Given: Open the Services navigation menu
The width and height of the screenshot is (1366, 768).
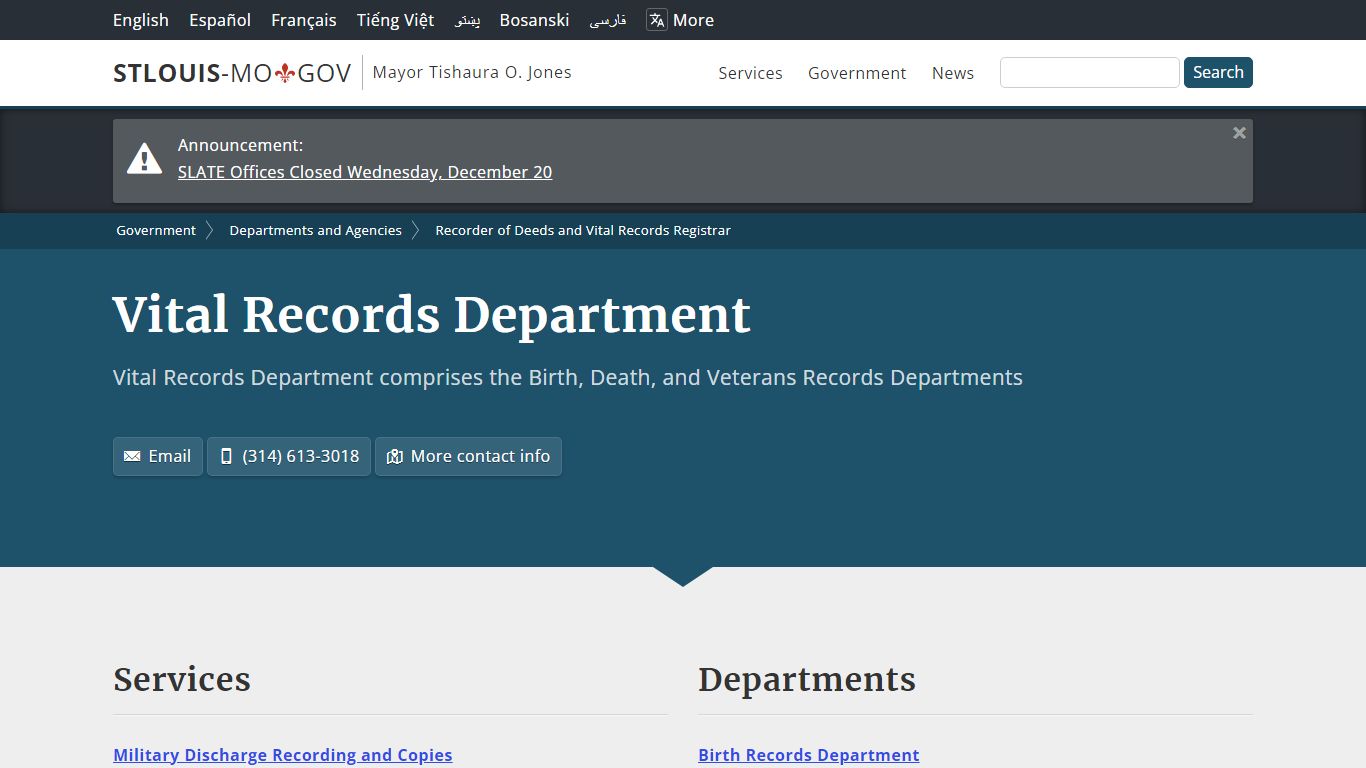Looking at the screenshot, I should (x=750, y=73).
